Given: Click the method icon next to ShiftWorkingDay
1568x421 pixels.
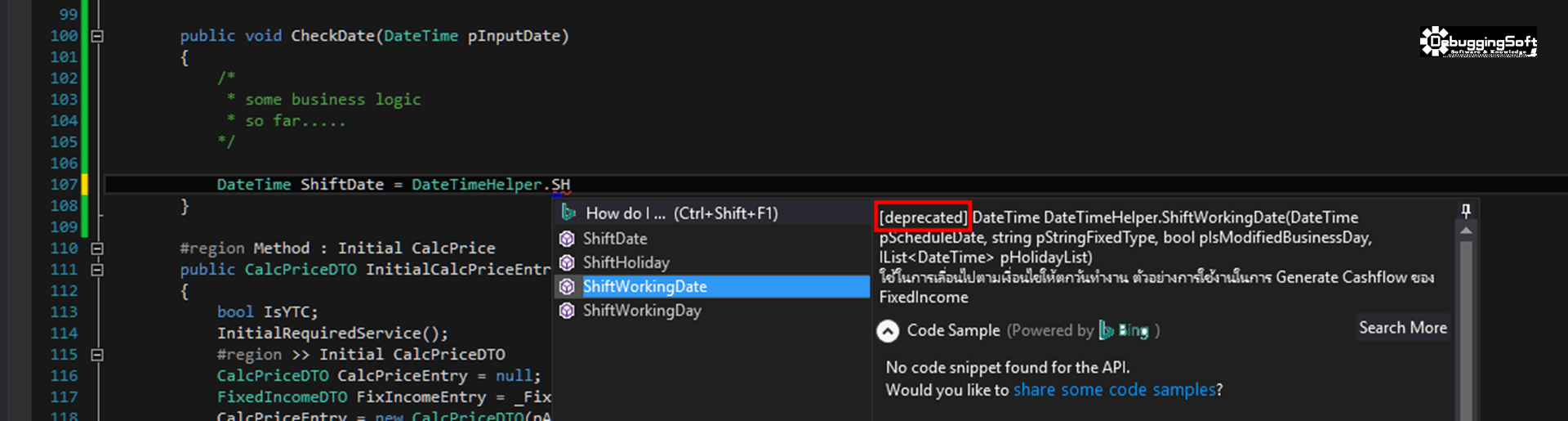Looking at the screenshot, I should click(x=567, y=311).
